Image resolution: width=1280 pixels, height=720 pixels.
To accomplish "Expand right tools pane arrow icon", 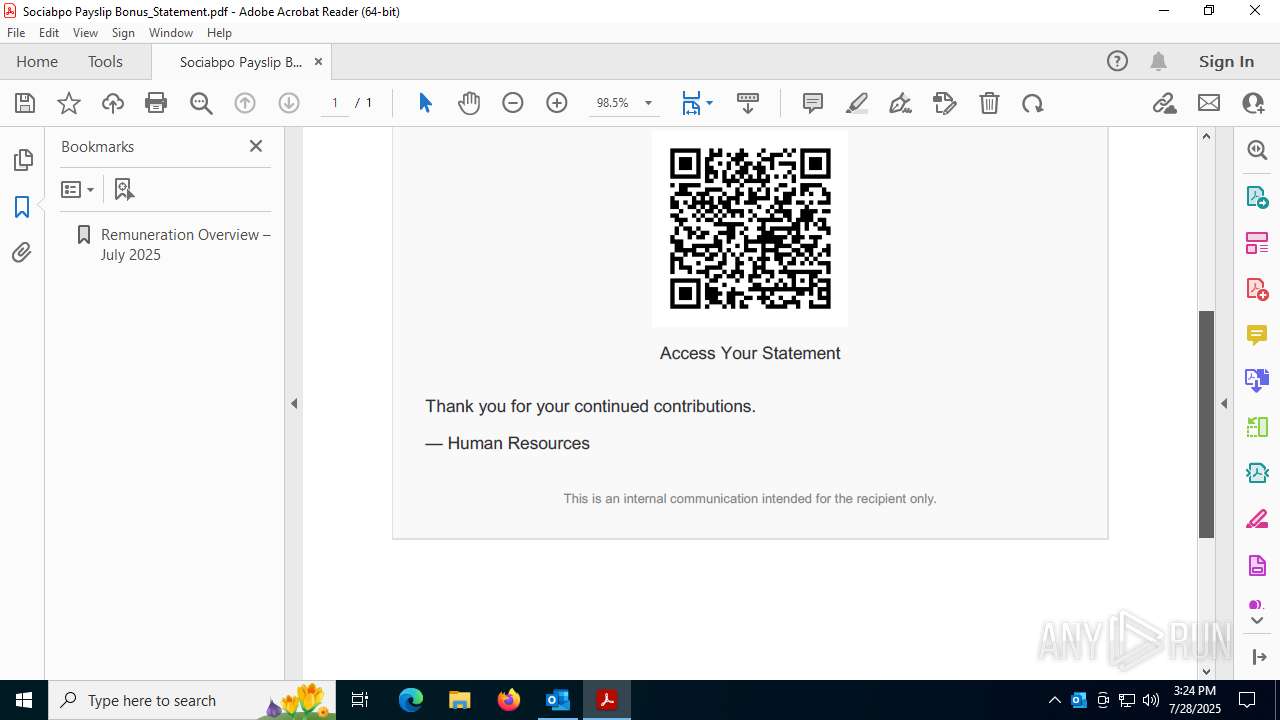I will pos(1259,657).
